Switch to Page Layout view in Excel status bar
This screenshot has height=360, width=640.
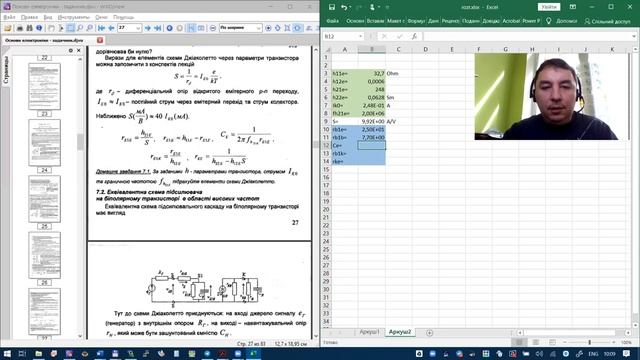(536, 342)
